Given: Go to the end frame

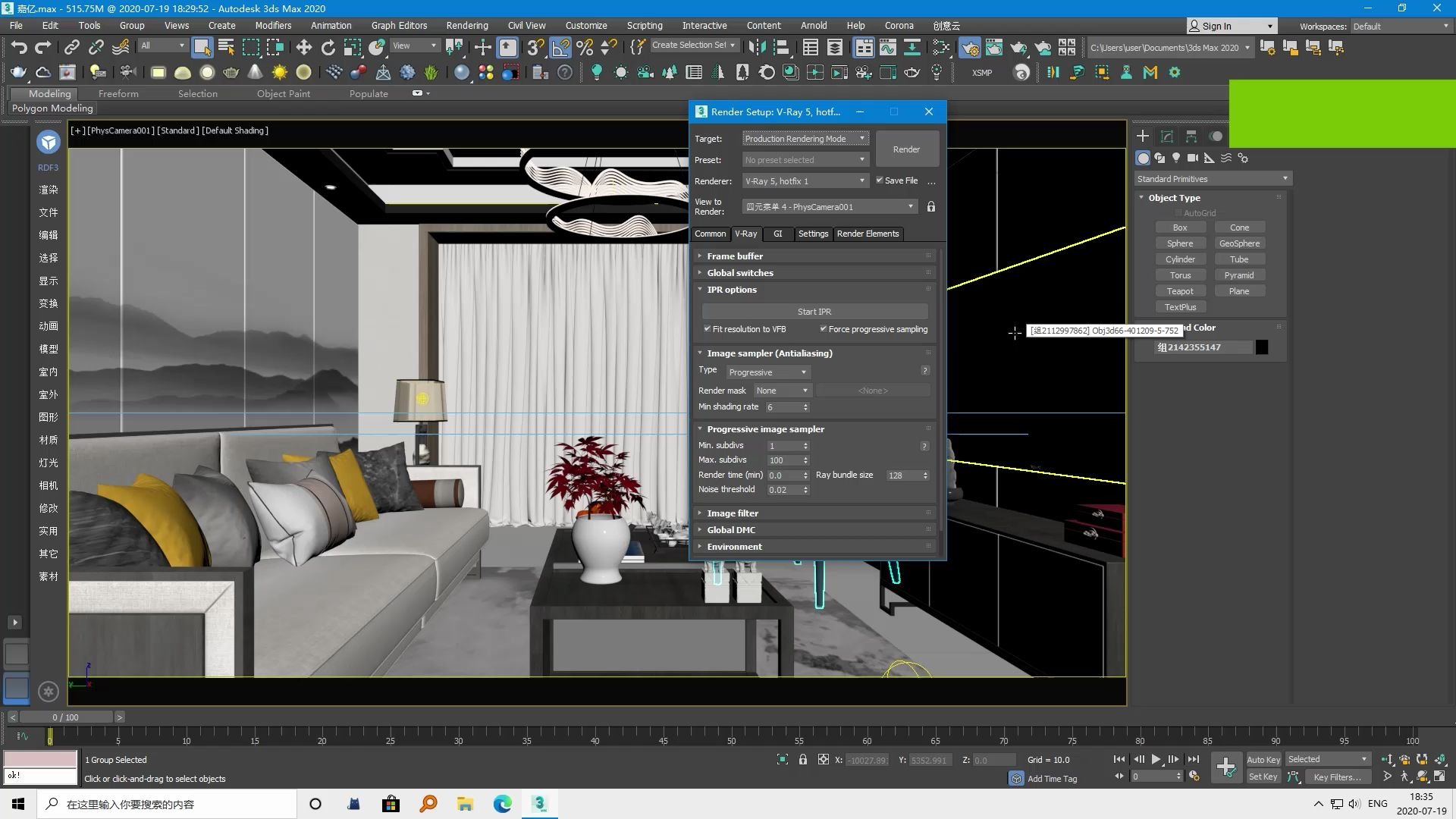Looking at the screenshot, I should [x=1193, y=759].
